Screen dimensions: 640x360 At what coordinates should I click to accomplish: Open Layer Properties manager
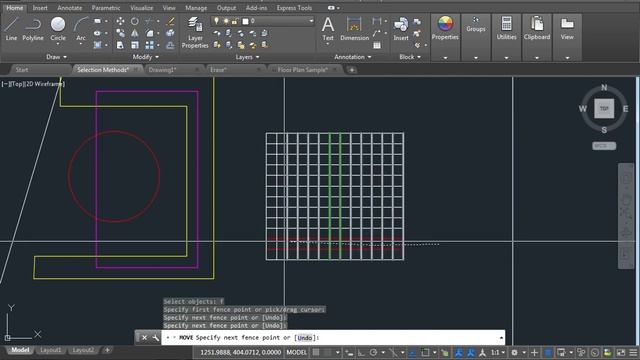pyautogui.click(x=195, y=33)
